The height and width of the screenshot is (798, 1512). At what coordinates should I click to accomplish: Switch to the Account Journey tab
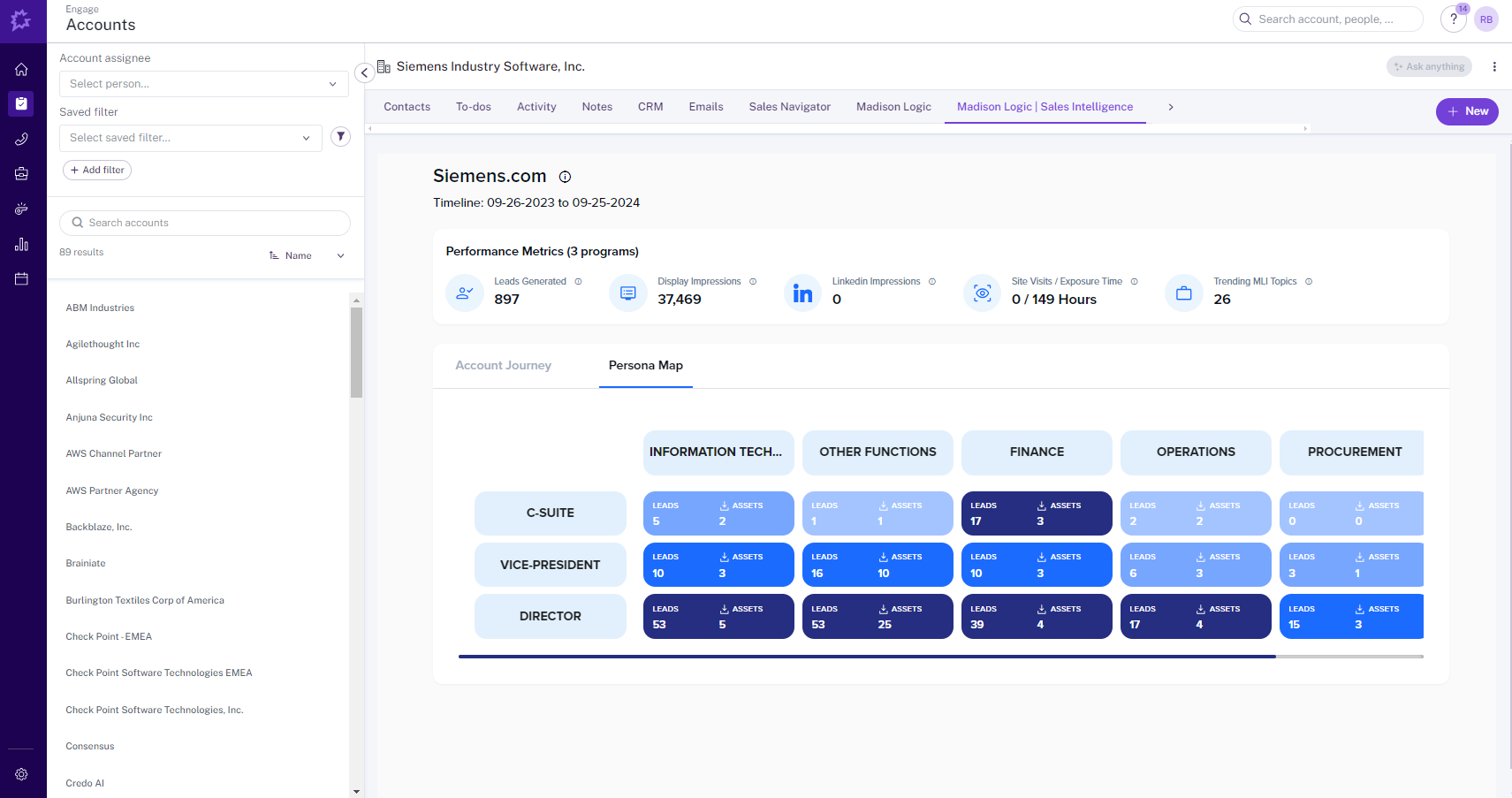point(503,365)
